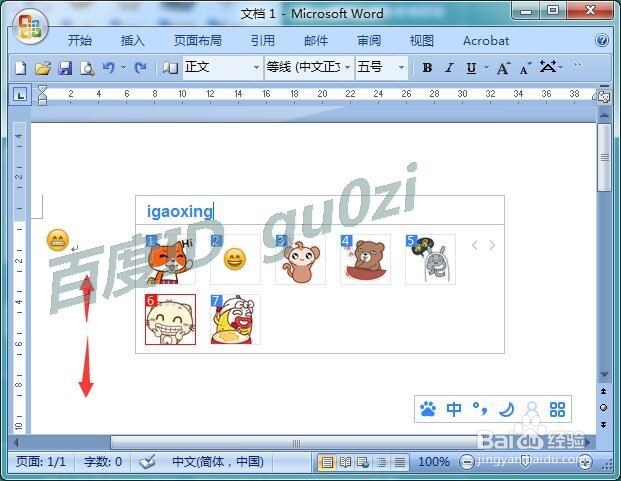Open IME toolbox grid icon
Viewport: 621px width, 481px height.
point(557,409)
